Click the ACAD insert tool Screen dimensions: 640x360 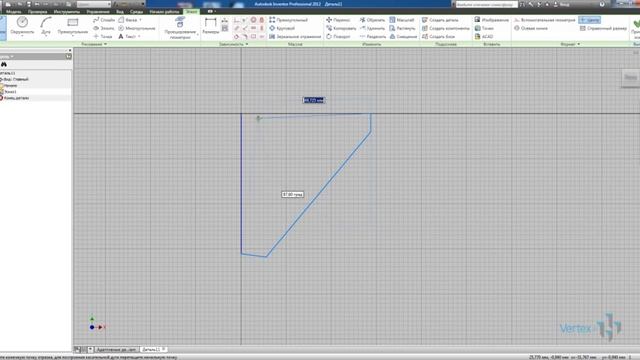point(484,36)
